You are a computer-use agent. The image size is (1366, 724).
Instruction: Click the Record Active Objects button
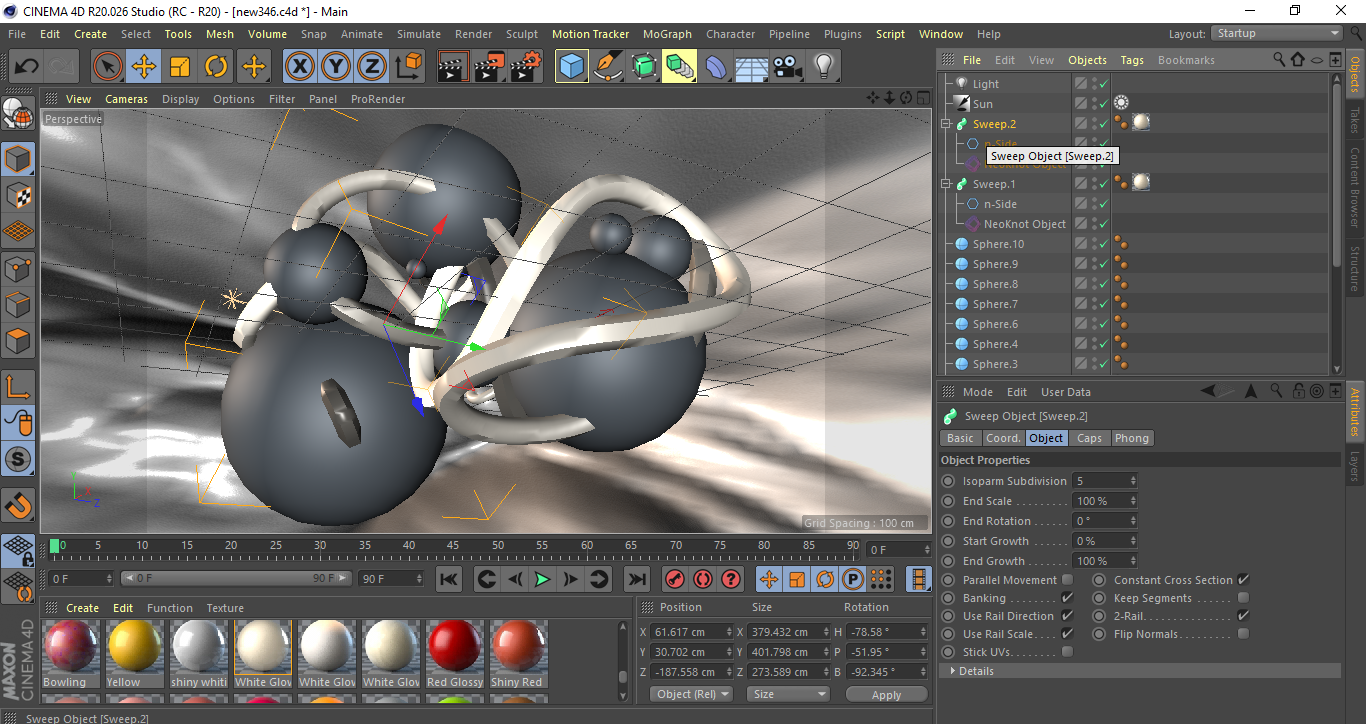(674, 579)
